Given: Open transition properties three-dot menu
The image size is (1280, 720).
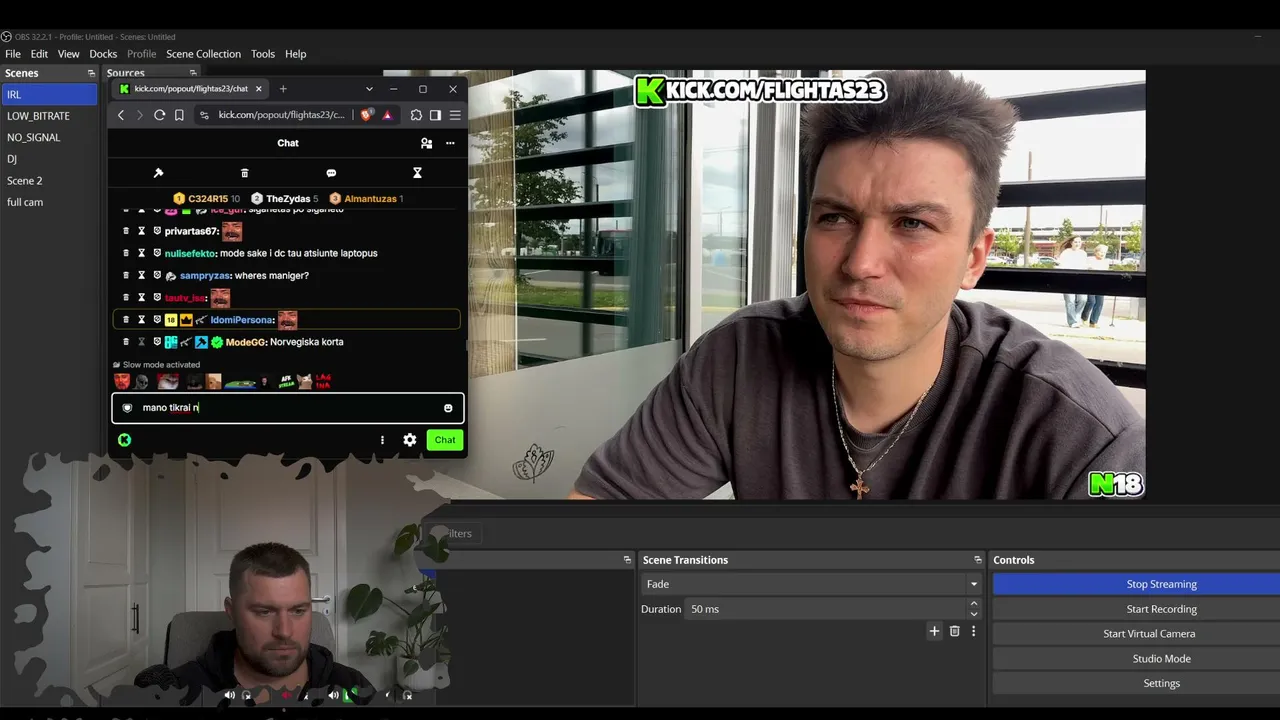Looking at the screenshot, I should coord(973,631).
